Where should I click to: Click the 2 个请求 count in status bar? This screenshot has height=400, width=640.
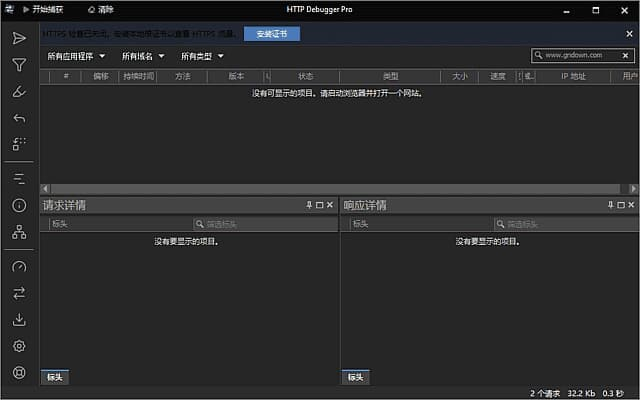point(544,393)
